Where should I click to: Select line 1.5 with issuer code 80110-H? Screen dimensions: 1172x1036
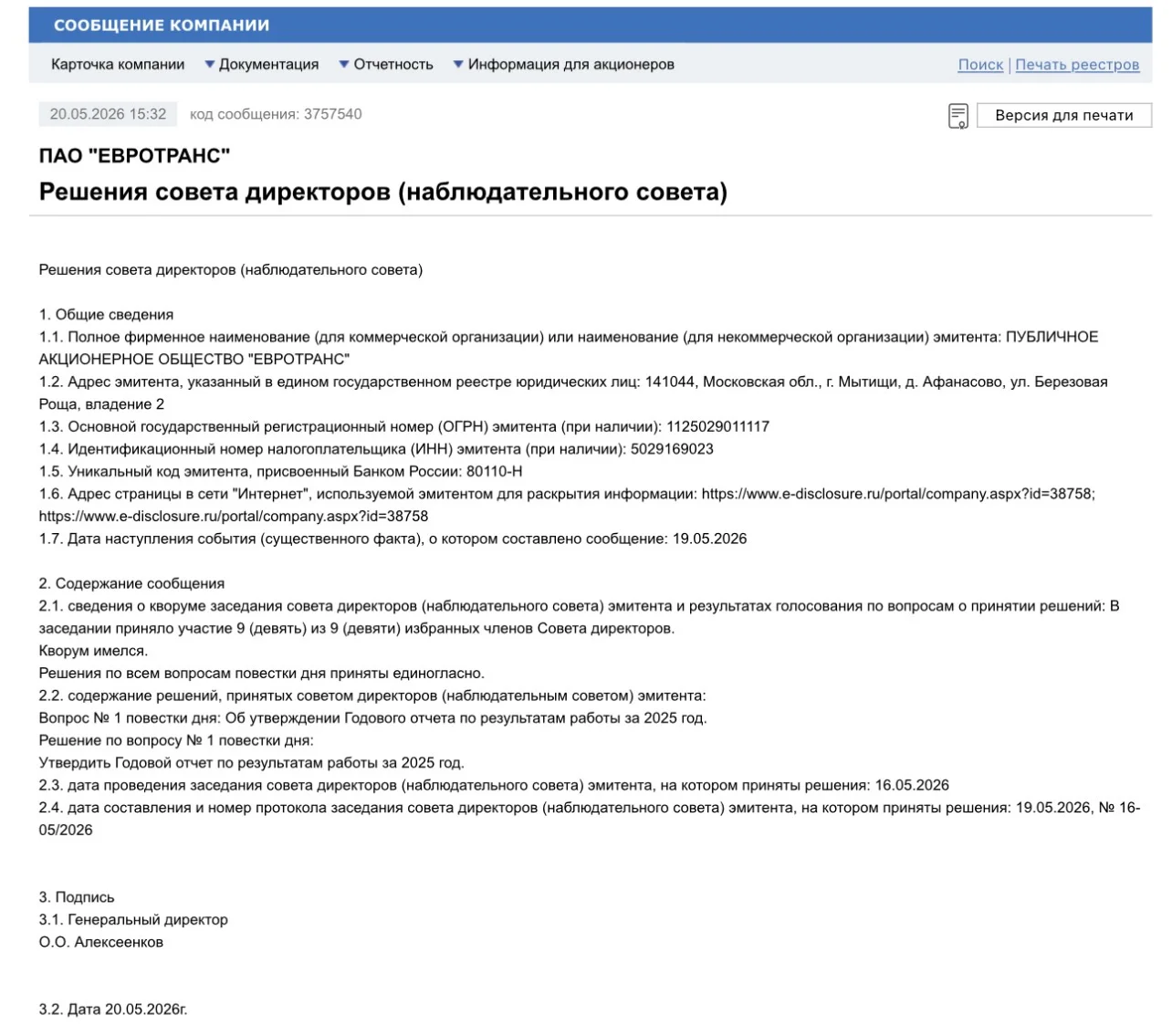(x=281, y=472)
